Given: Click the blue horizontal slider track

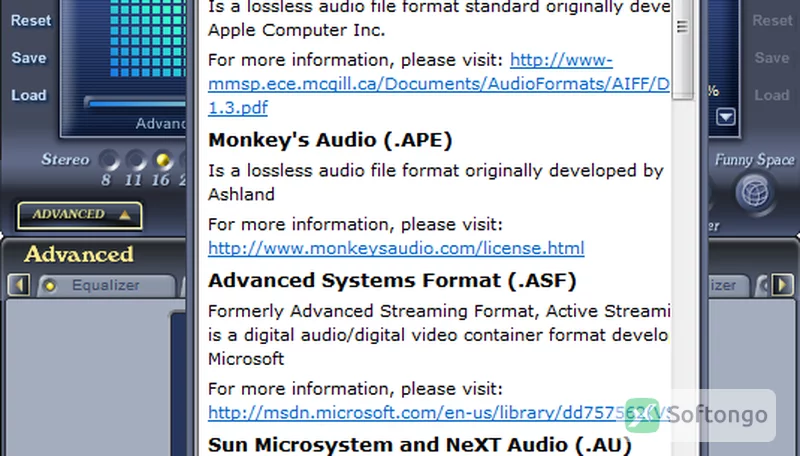Looking at the screenshot, I should (136, 104).
